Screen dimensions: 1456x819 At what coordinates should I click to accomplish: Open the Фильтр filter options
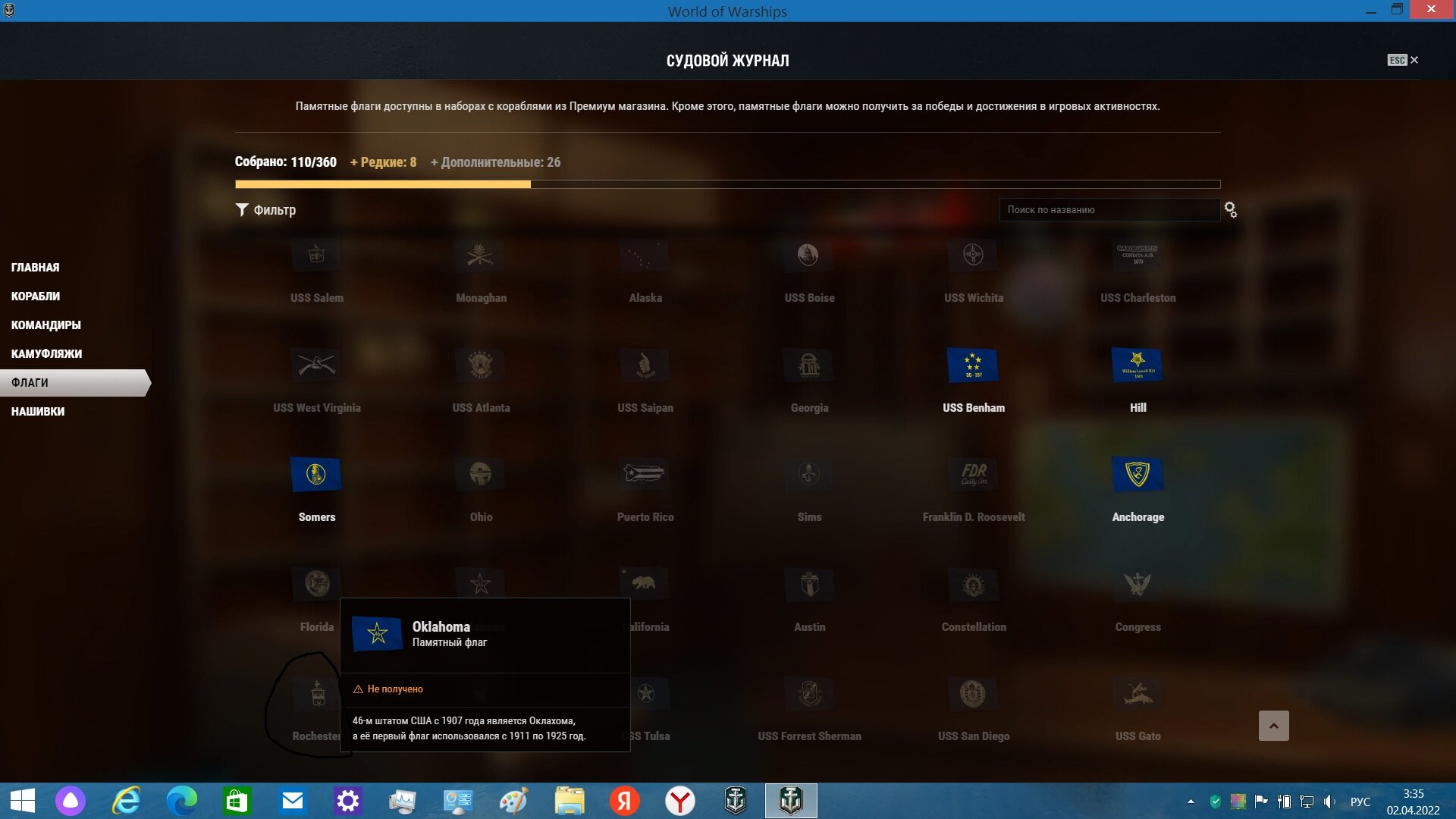tap(265, 210)
